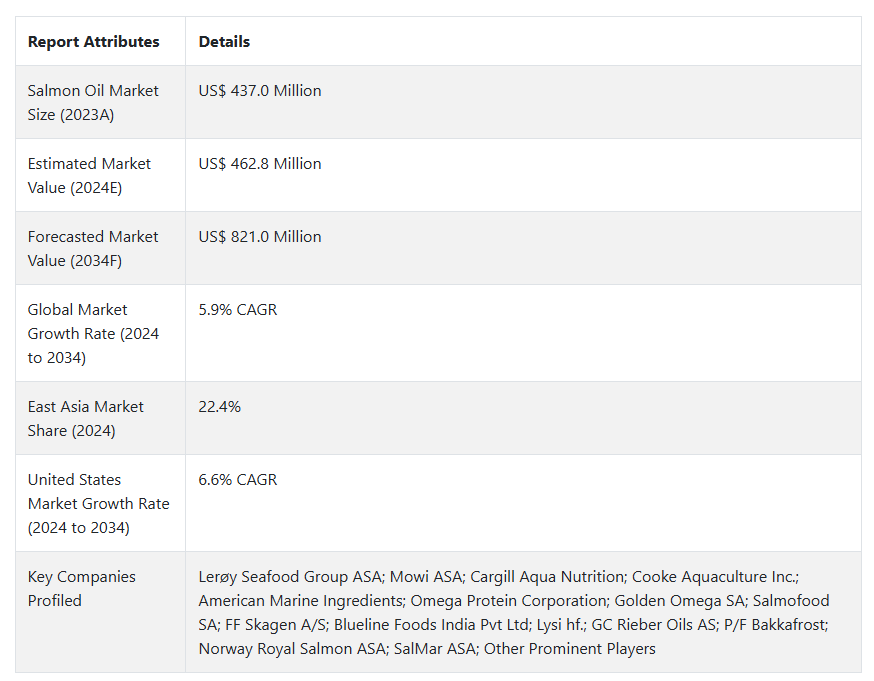The height and width of the screenshot is (681, 874).
Task: Click the Cooke Aquaculture Inc. company name
Action: [714, 577]
